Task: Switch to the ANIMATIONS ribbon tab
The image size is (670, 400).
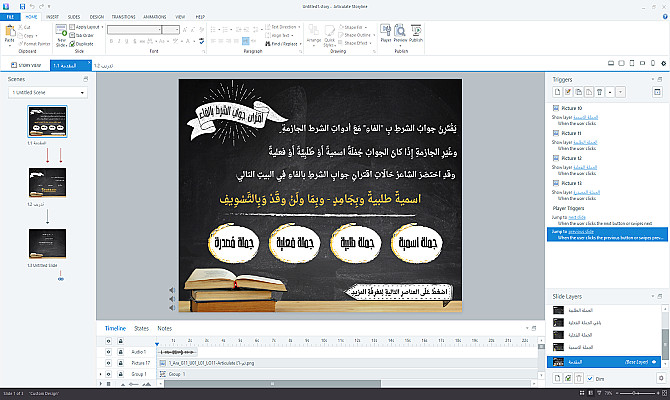Action: tap(155, 17)
